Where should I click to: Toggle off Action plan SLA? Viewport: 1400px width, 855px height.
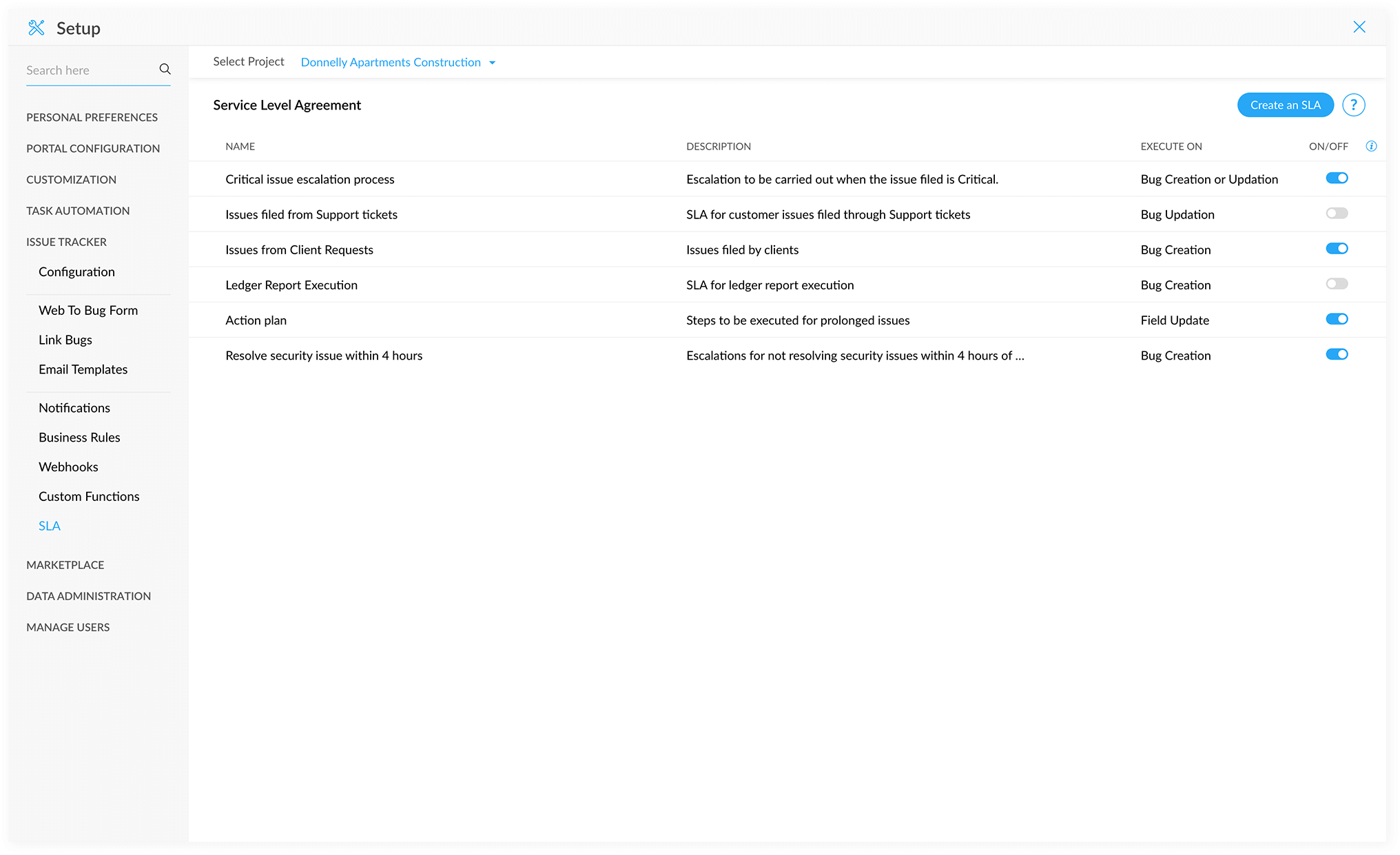point(1337,319)
